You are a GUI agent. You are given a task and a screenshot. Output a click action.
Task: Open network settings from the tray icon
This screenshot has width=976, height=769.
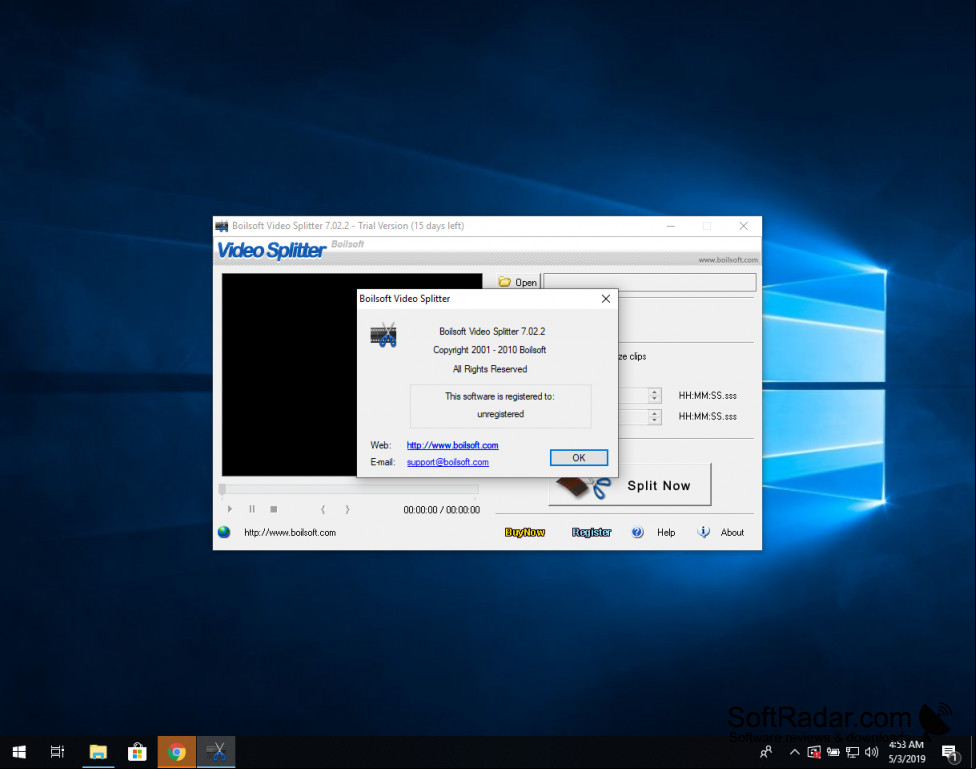[x=852, y=752]
